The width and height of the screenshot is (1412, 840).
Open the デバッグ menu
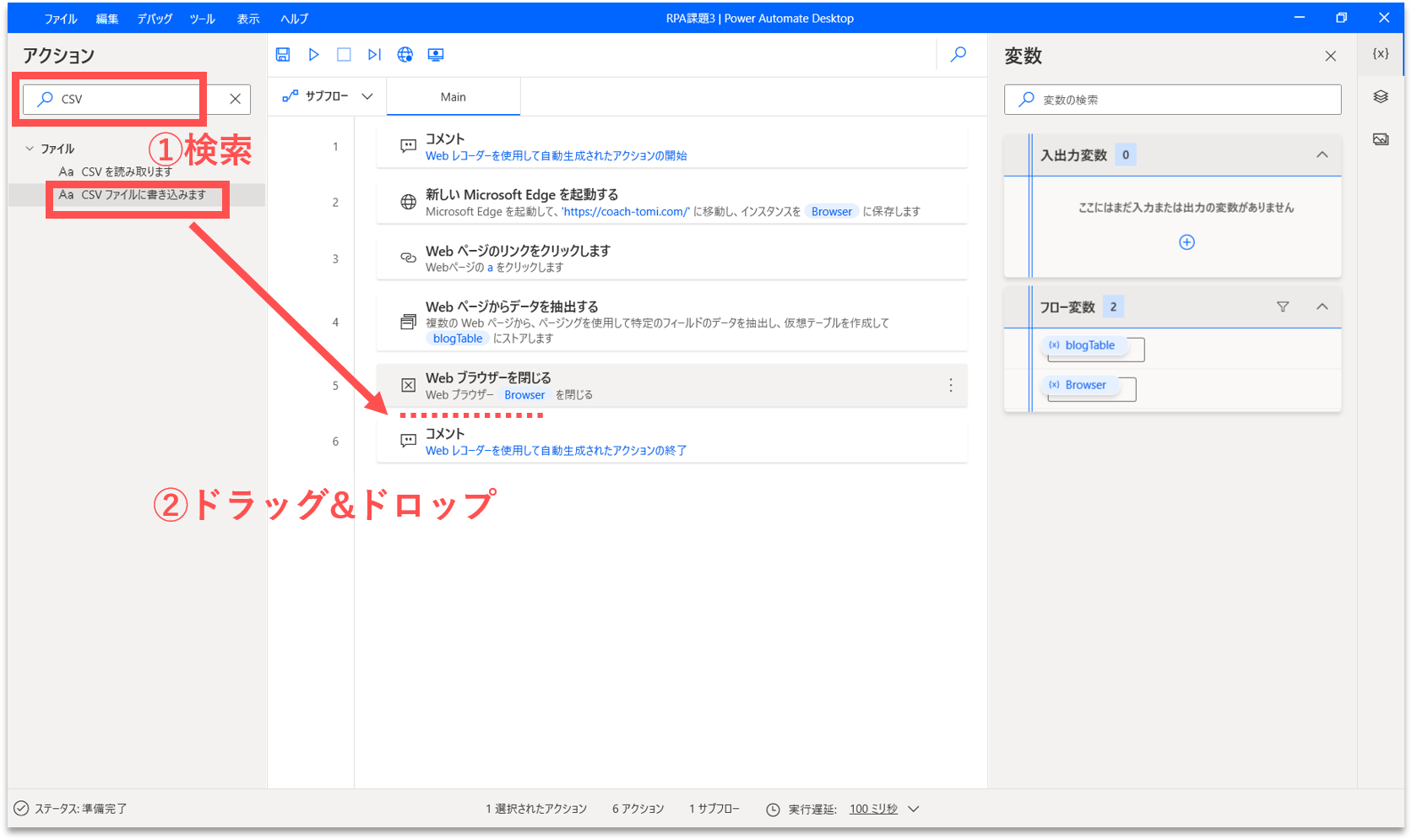point(155,19)
